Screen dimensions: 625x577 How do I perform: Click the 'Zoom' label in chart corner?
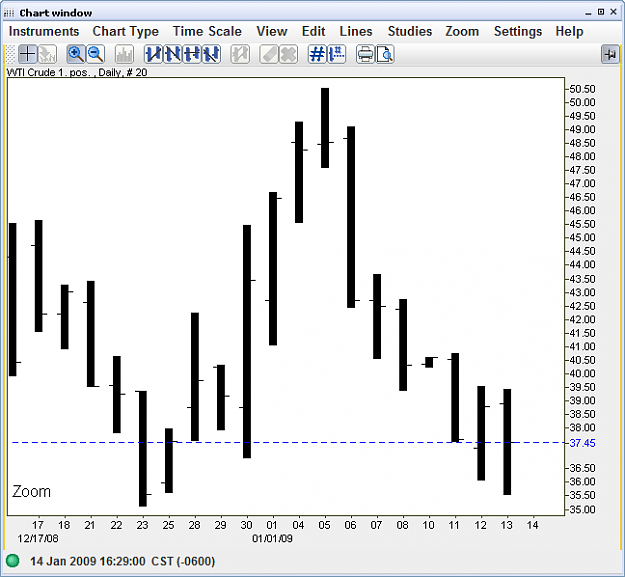pos(31,491)
